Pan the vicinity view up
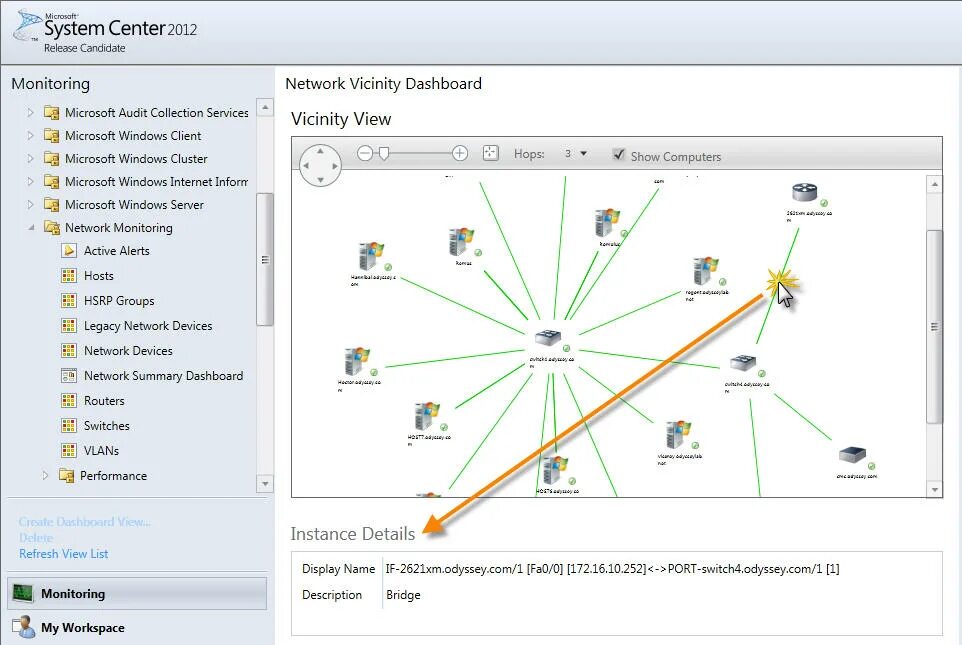Viewport: 962px width, 645px height. point(320,150)
